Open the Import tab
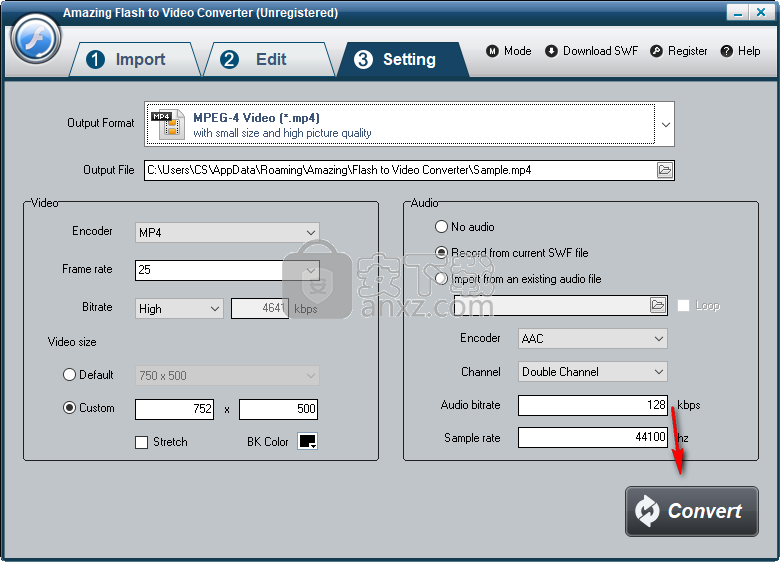Image resolution: width=780 pixels, height=562 pixels. tap(134, 59)
